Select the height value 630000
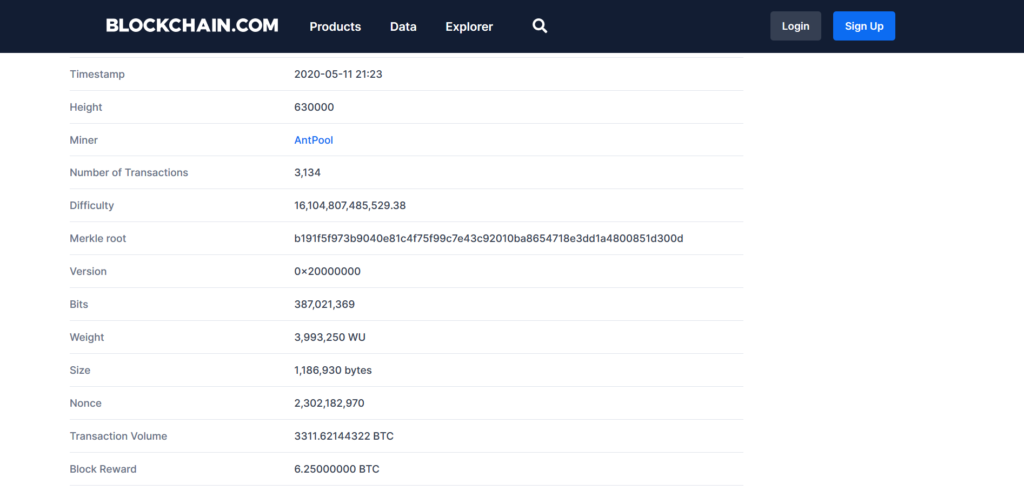The width and height of the screenshot is (1024, 491). 314,107
